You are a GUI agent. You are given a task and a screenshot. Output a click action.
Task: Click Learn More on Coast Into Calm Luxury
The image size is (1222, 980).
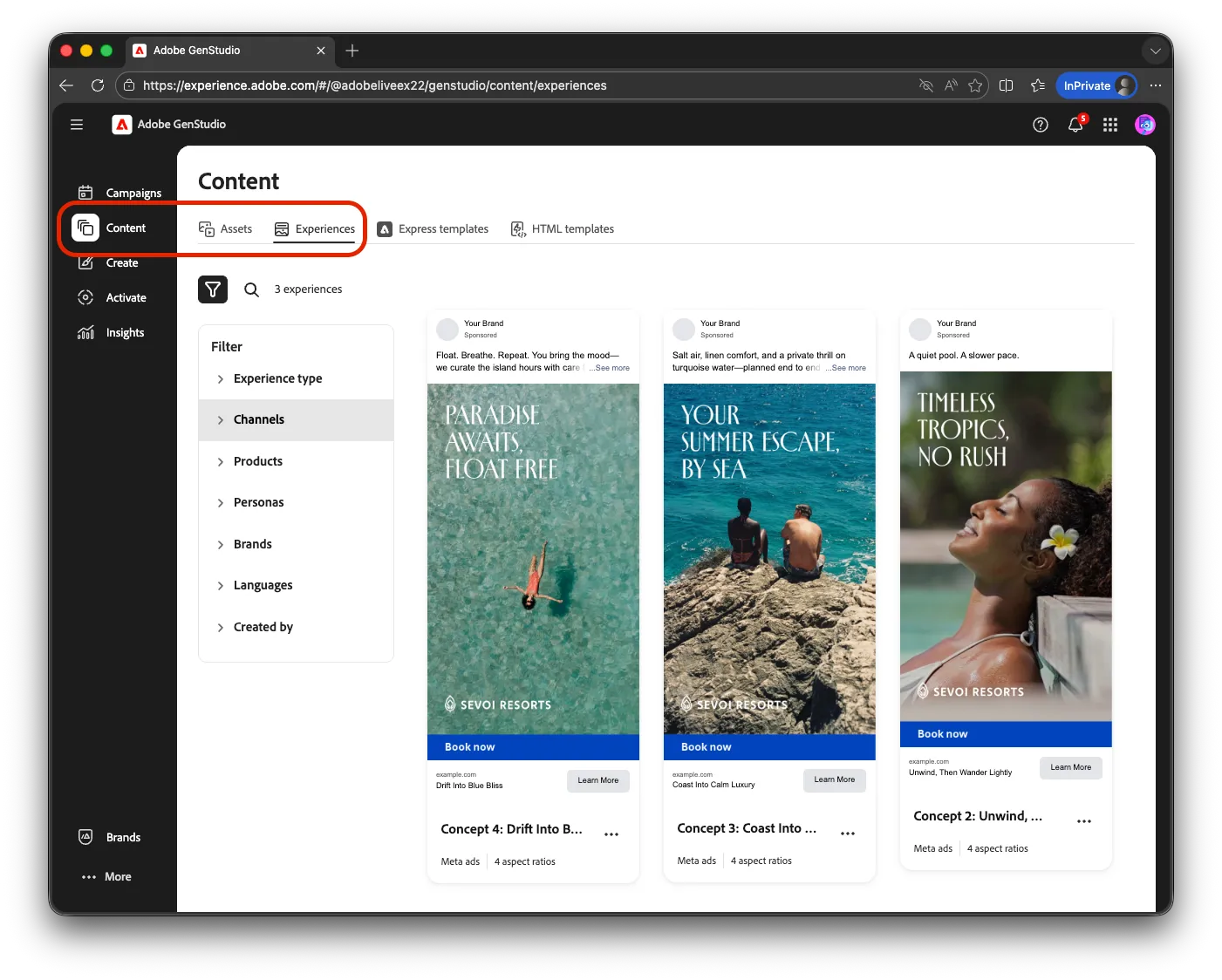tap(835, 779)
